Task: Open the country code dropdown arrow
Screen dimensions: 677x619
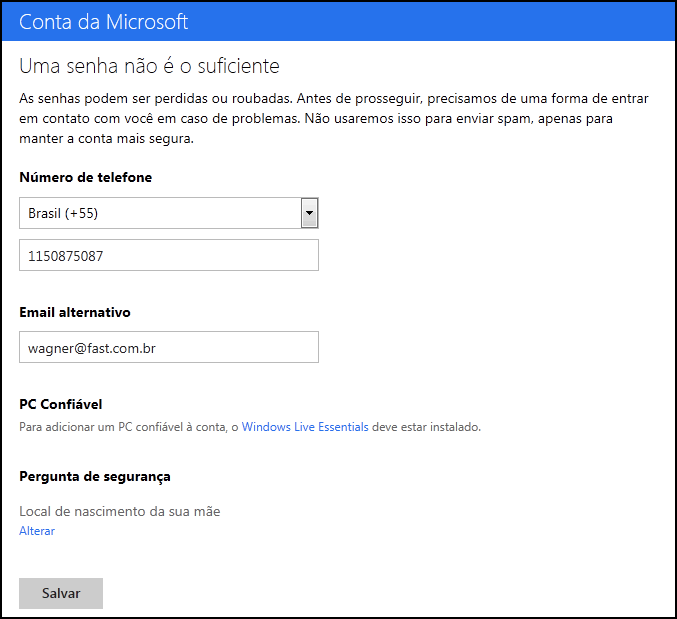Action: [310, 213]
